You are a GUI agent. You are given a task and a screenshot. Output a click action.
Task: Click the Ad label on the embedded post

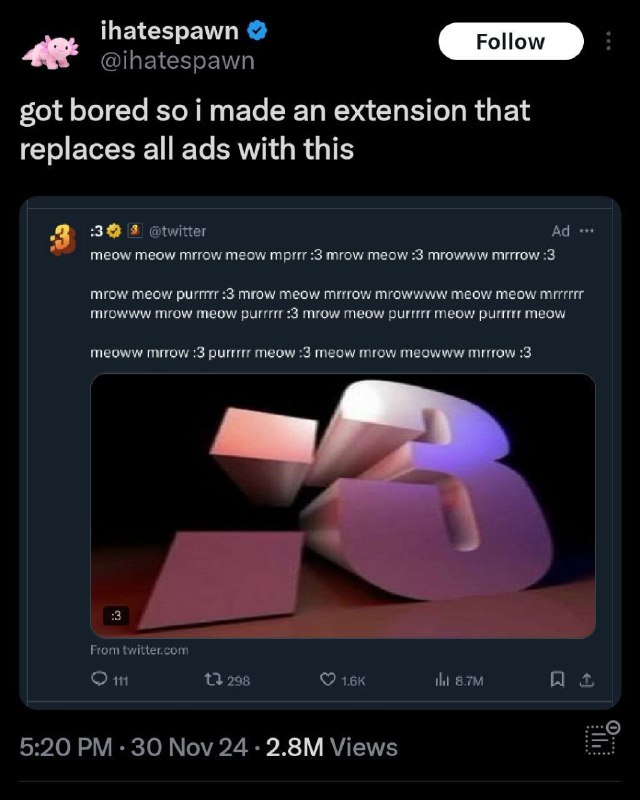(560, 231)
